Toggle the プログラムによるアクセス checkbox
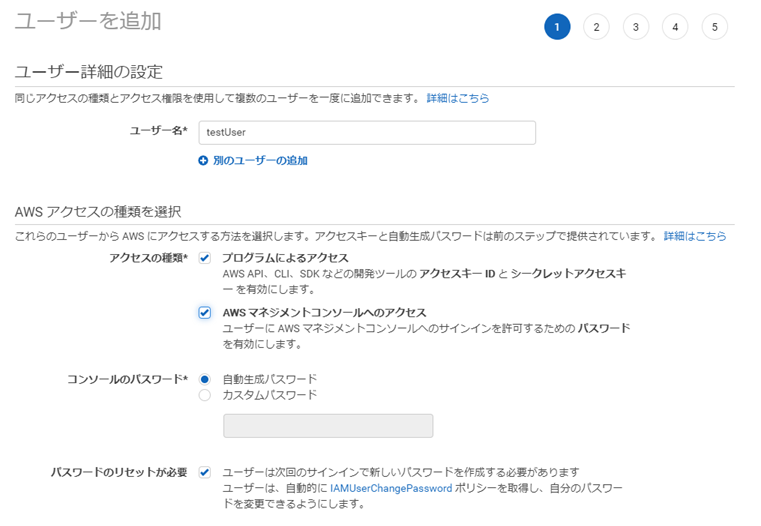The image size is (761, 526). pyautogui.click(x=205, y=258)
